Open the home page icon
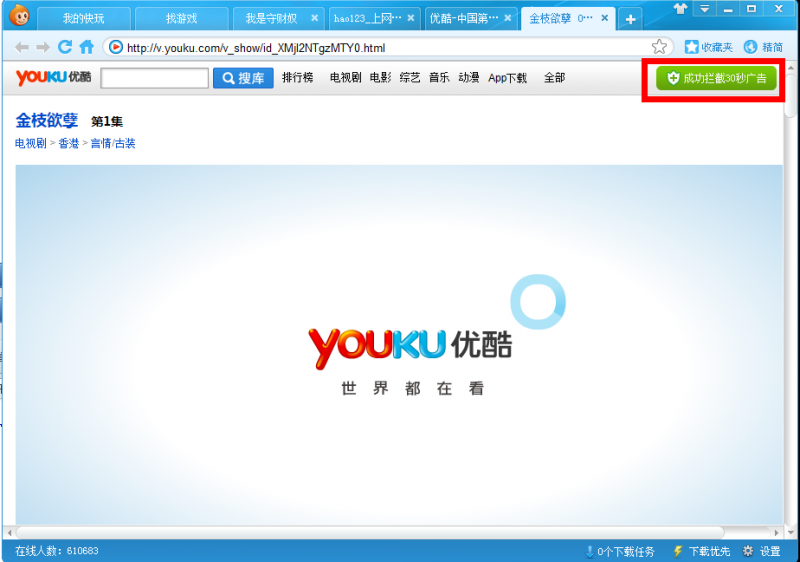The image size is (800, 562). coord(87,47)
